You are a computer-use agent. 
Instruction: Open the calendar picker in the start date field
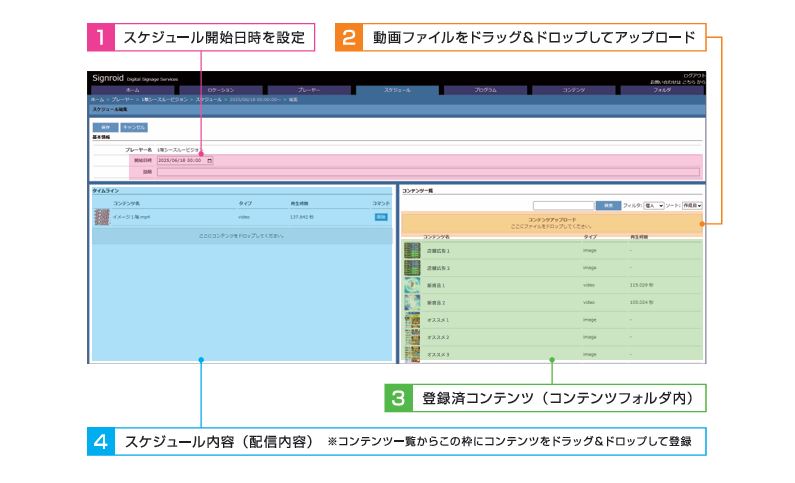coord(209,160)
